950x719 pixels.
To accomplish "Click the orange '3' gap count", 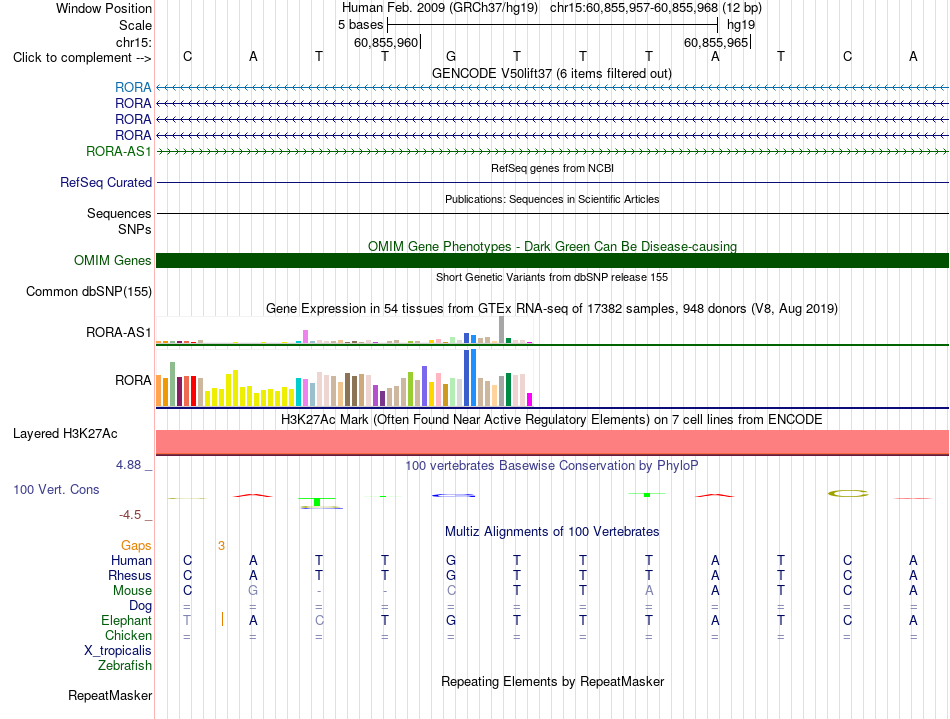I will [x=222, y=546].
